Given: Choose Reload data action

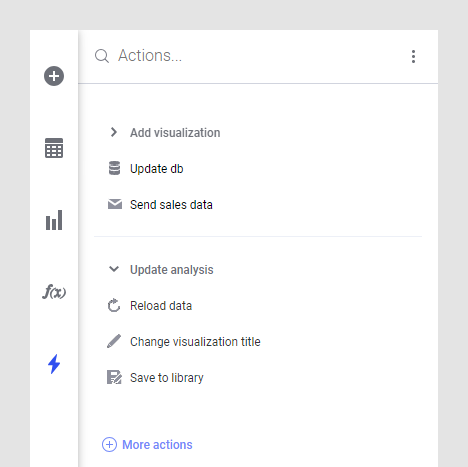Looking at the screenshot, I should [161, 306].
